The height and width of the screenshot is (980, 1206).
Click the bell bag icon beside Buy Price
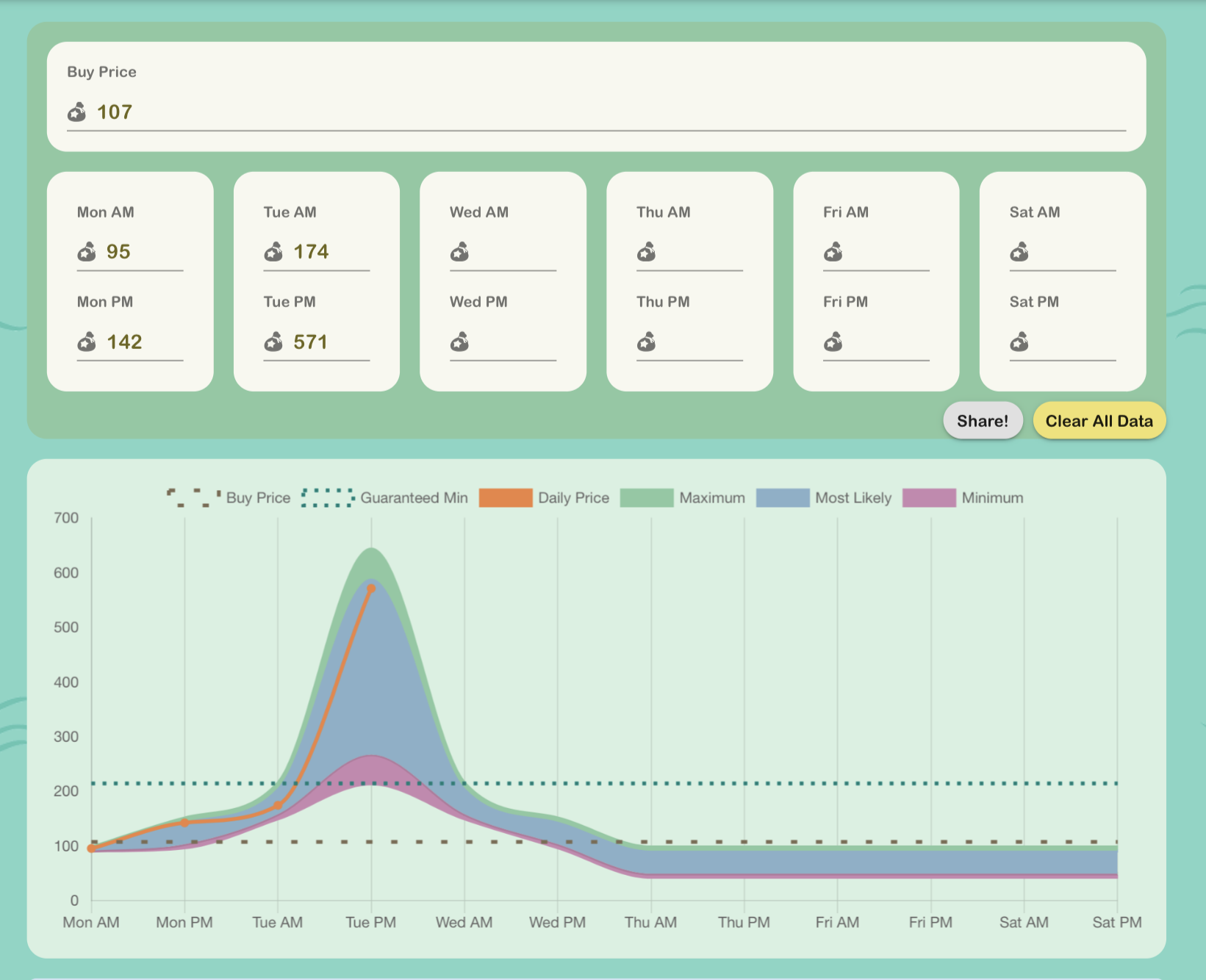coord(76,112)
